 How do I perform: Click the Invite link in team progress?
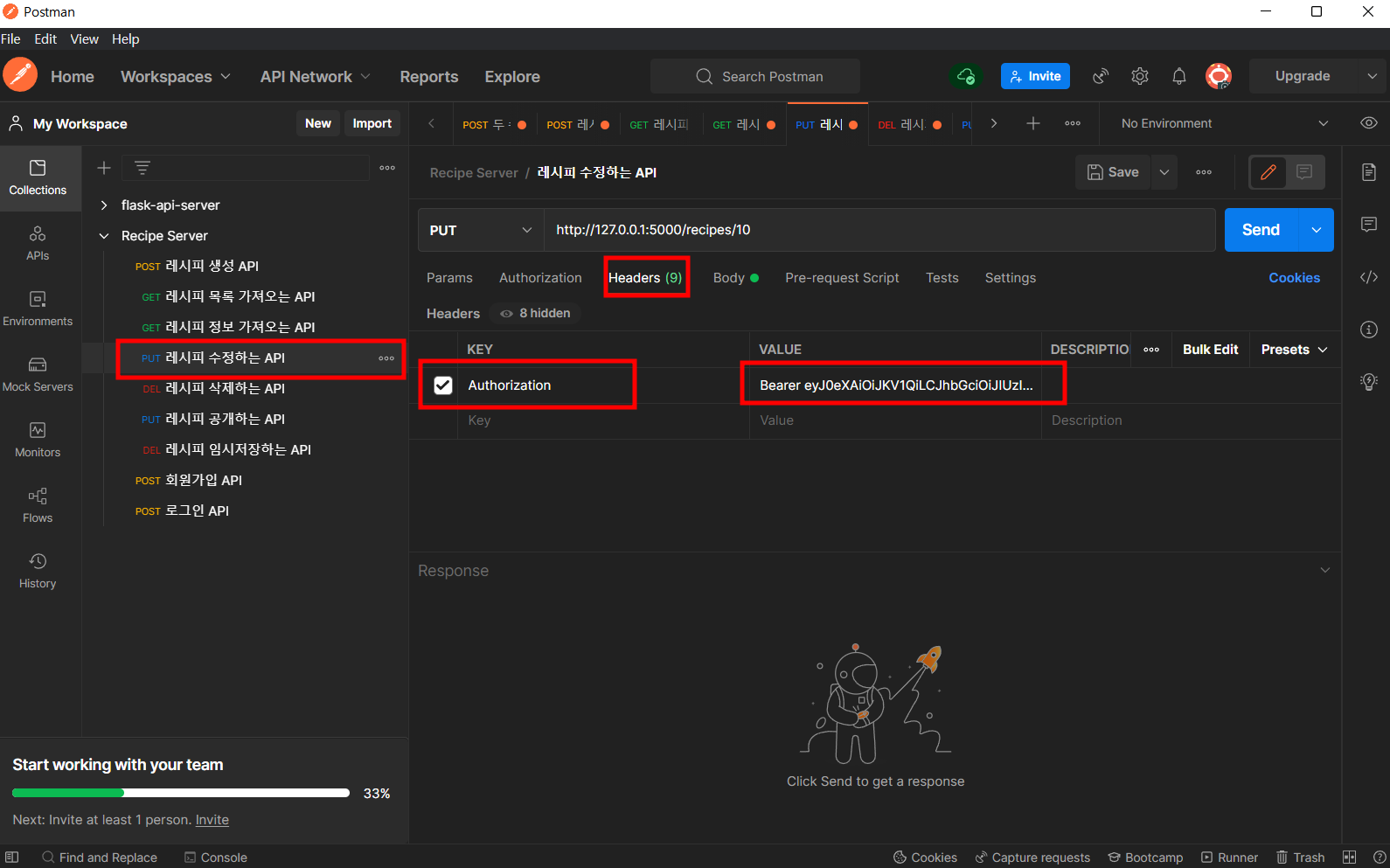(x=212, y=820)
